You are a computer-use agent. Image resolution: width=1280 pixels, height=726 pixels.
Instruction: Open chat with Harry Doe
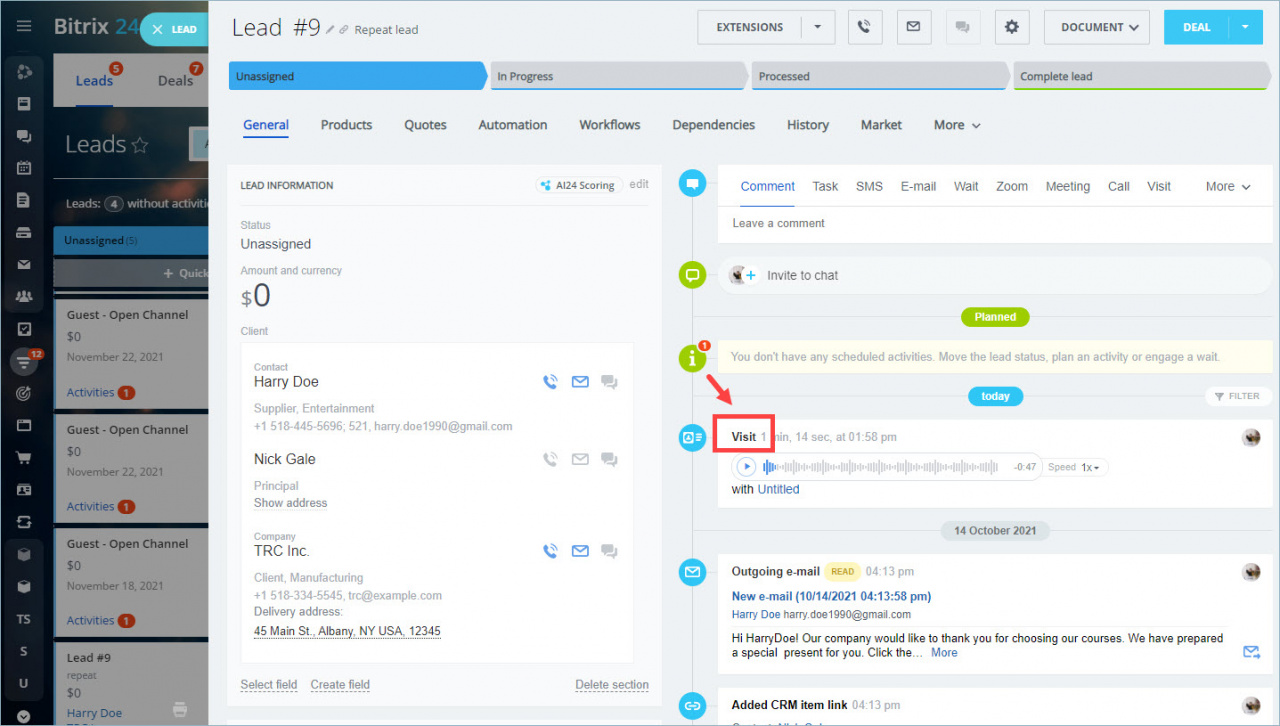click(609, 381)
